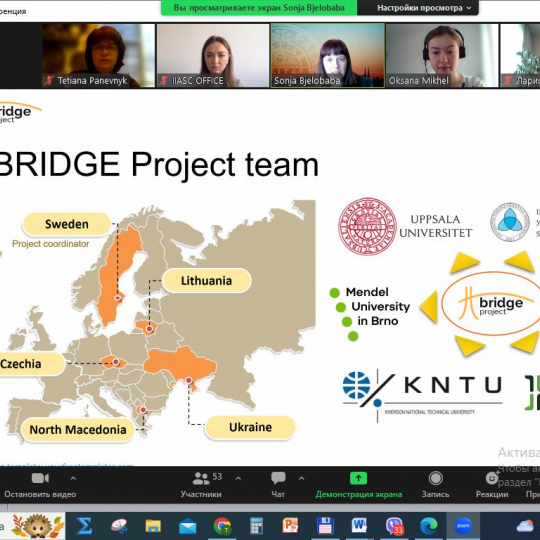Open the view settings dropdown
Screen dimensions: 540x540
pos(424,8)
